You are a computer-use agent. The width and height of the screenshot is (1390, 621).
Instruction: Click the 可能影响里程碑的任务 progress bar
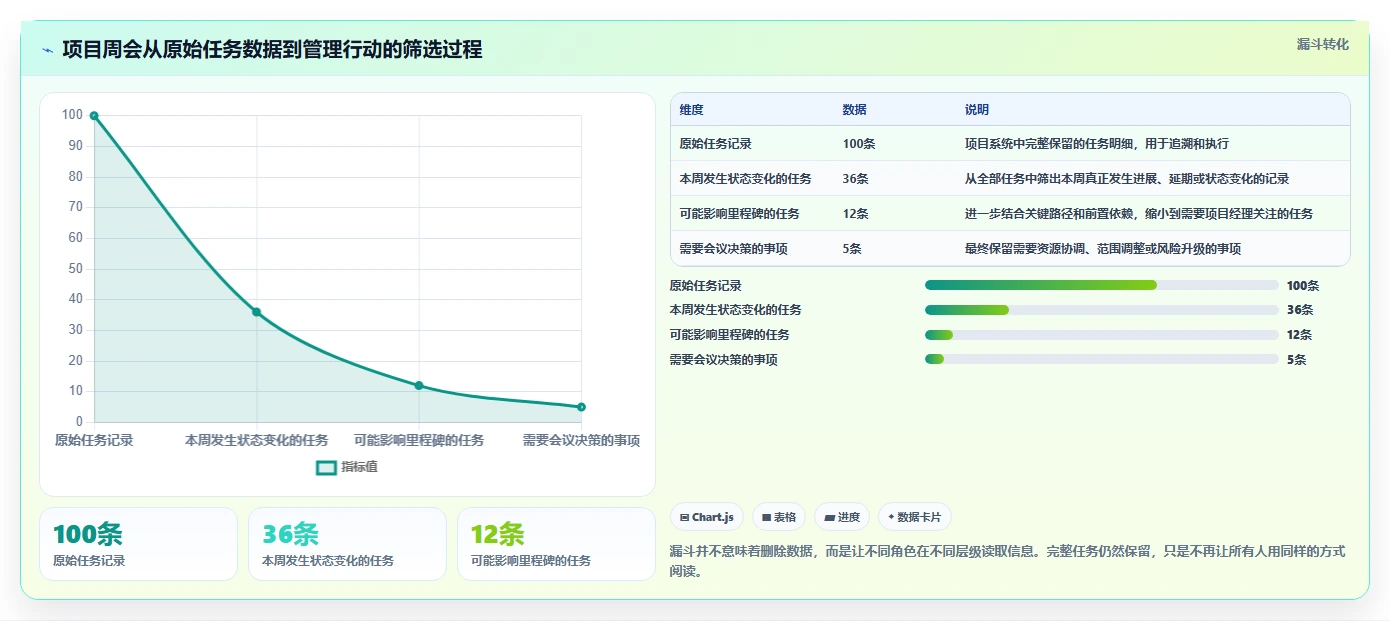pyautogui.click(x=1101, y=335)
